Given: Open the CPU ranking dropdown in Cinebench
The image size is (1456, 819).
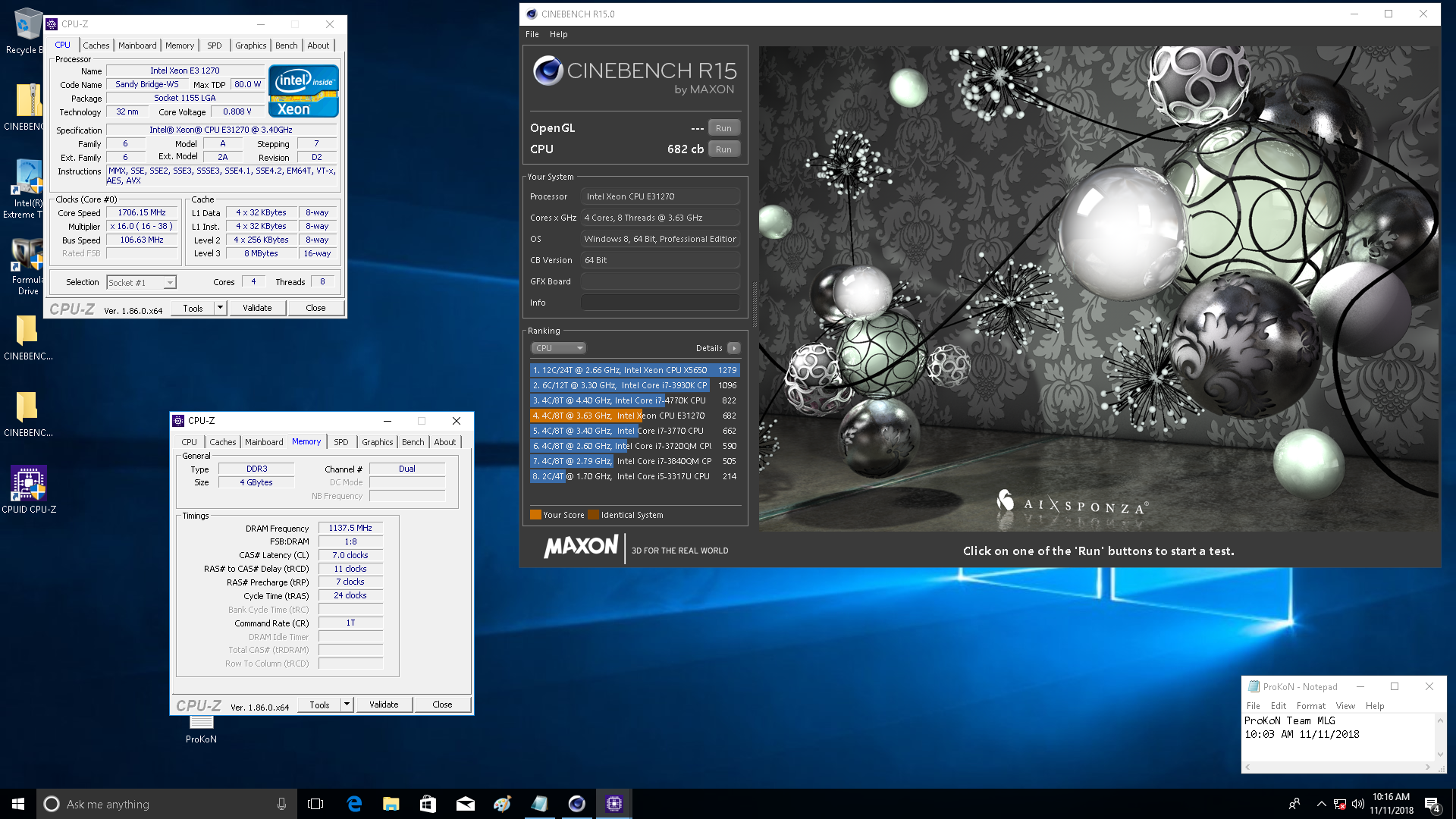Looking at the screenshot, I should [559, 348].
